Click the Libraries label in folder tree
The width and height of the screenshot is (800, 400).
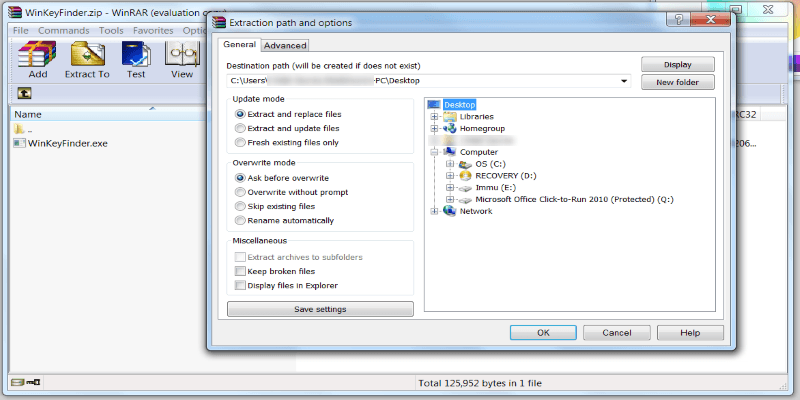coord(477,116)
